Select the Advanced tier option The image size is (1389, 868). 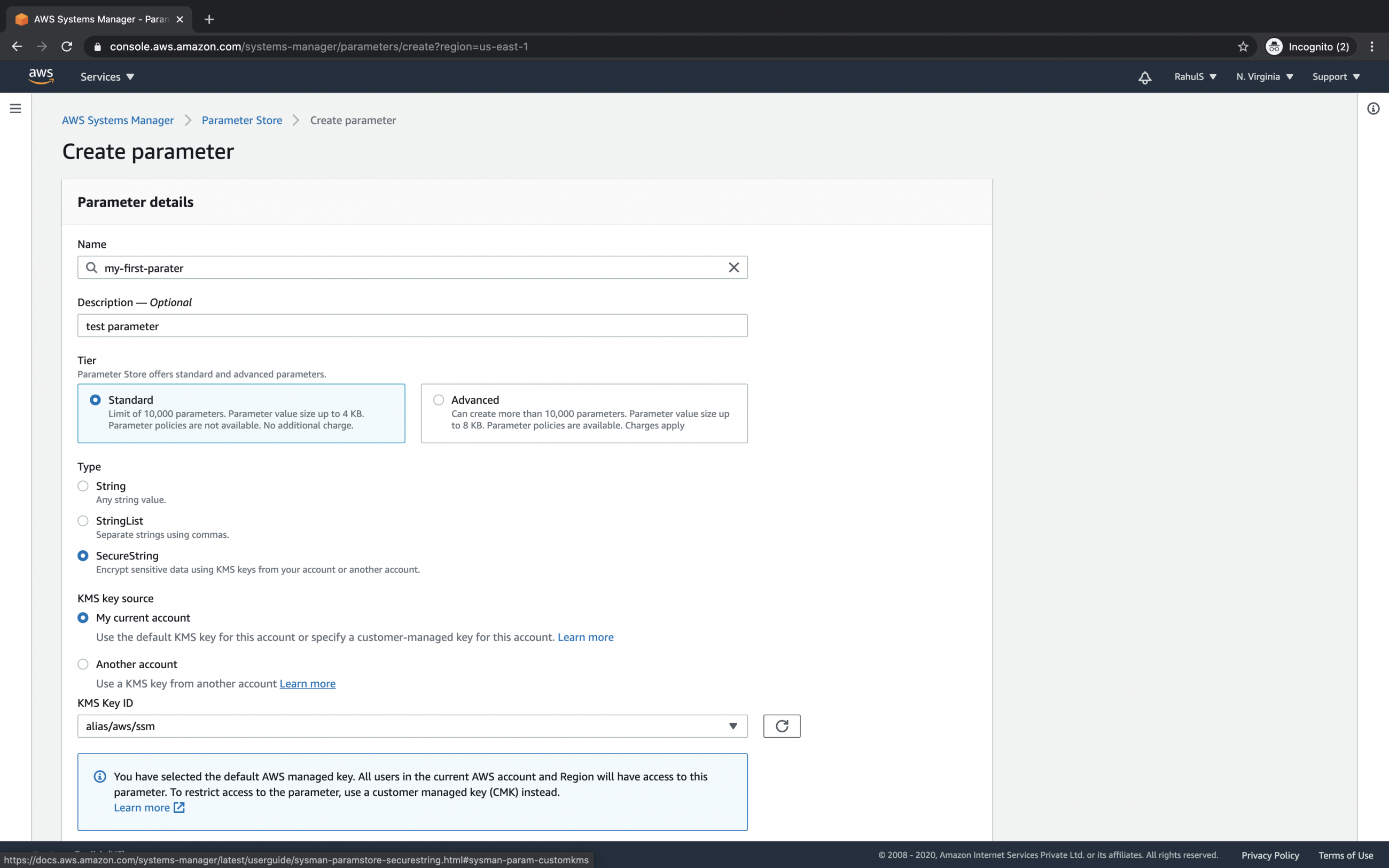coord(439,400)
